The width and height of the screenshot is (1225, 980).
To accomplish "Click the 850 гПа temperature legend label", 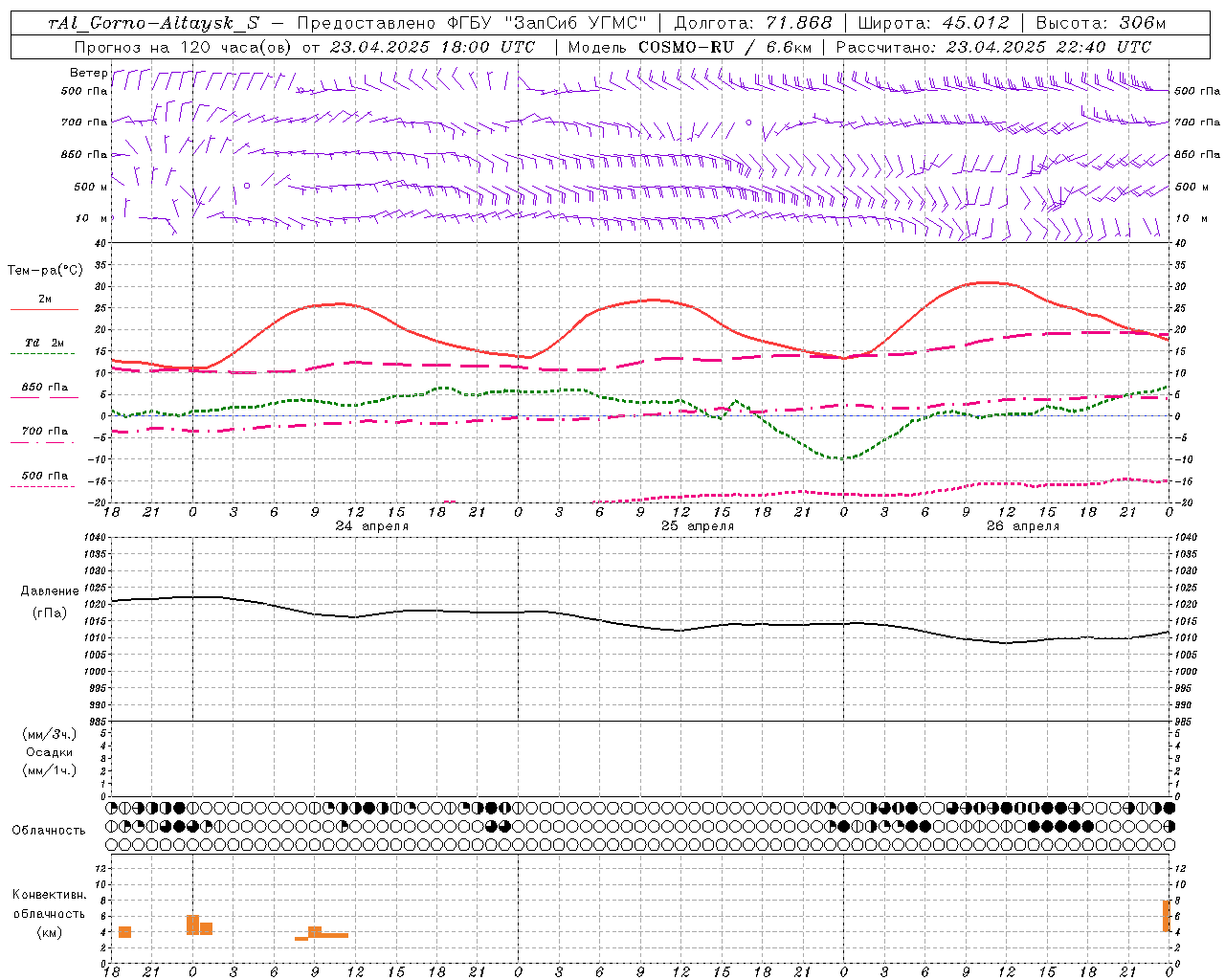I will pyautogui.click(x=45, y=388).
